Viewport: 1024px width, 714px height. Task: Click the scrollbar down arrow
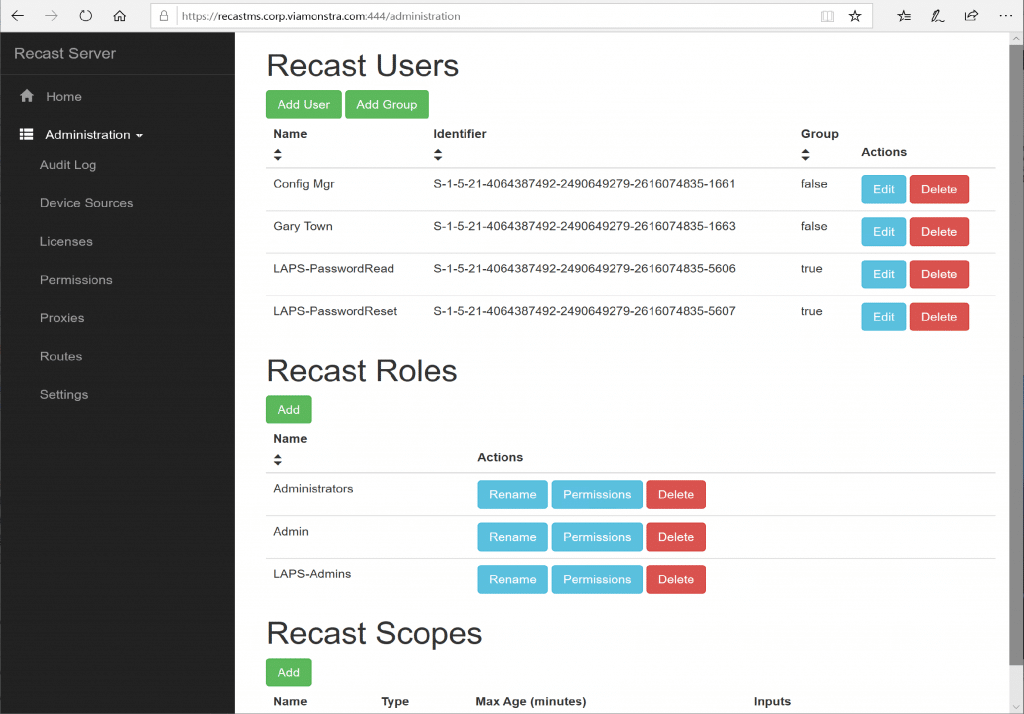point(1016,706)
